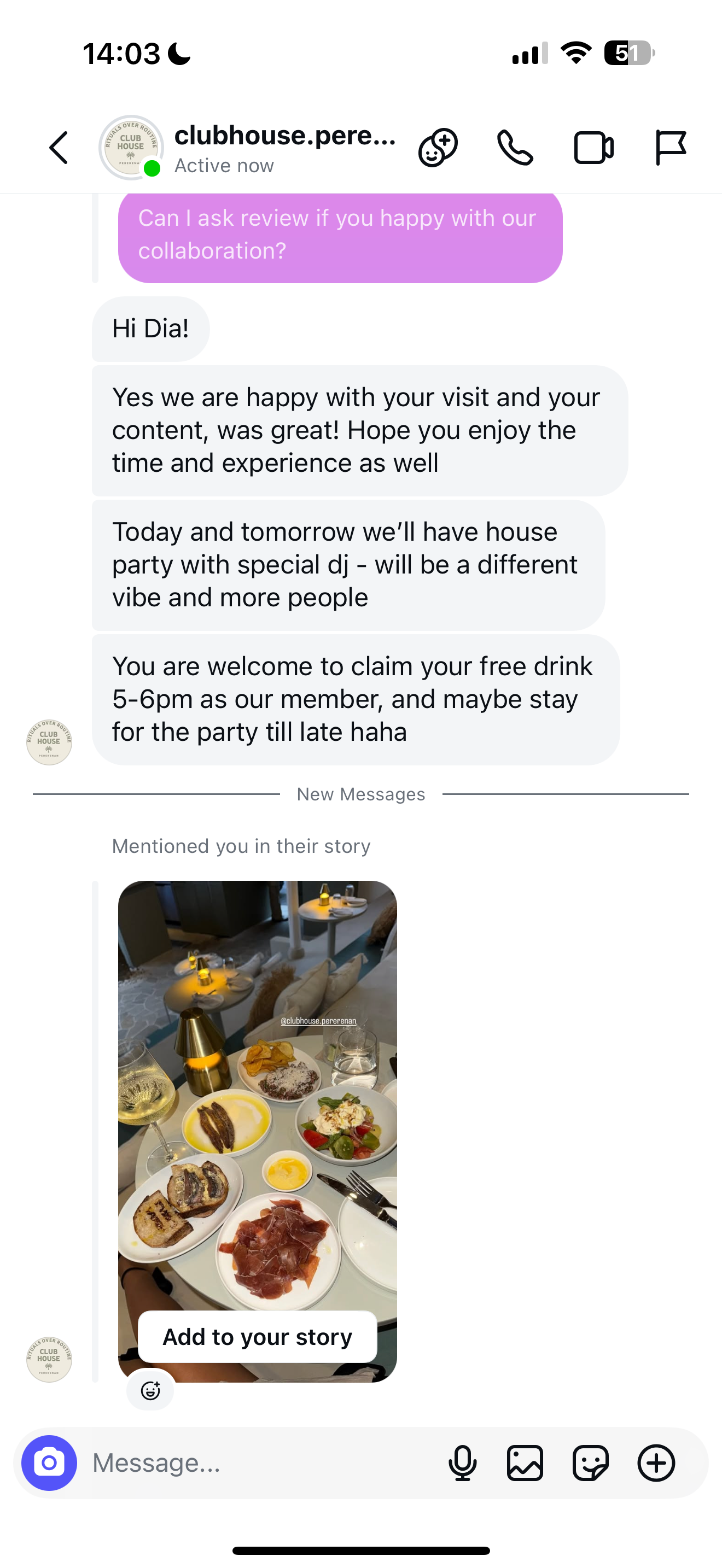Start an audio call with clubhouse
This screenshot has width=722, height=1568.
515,148
